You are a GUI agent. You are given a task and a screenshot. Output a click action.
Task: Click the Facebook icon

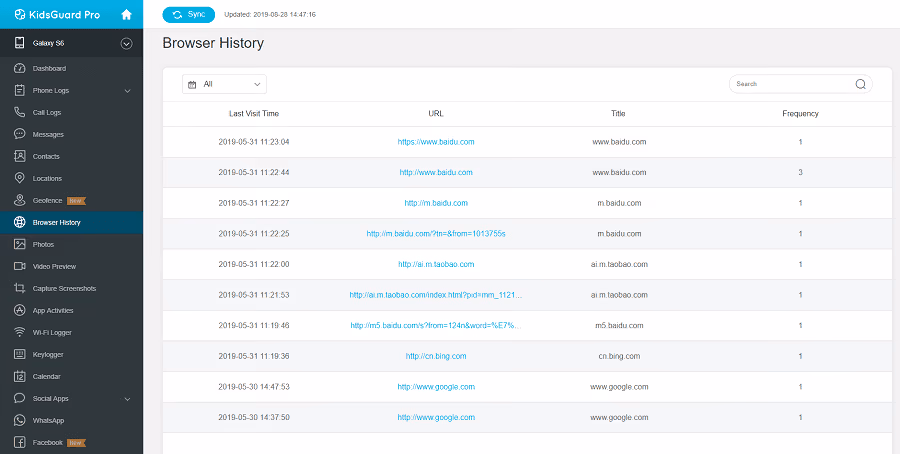coord(20,443)
